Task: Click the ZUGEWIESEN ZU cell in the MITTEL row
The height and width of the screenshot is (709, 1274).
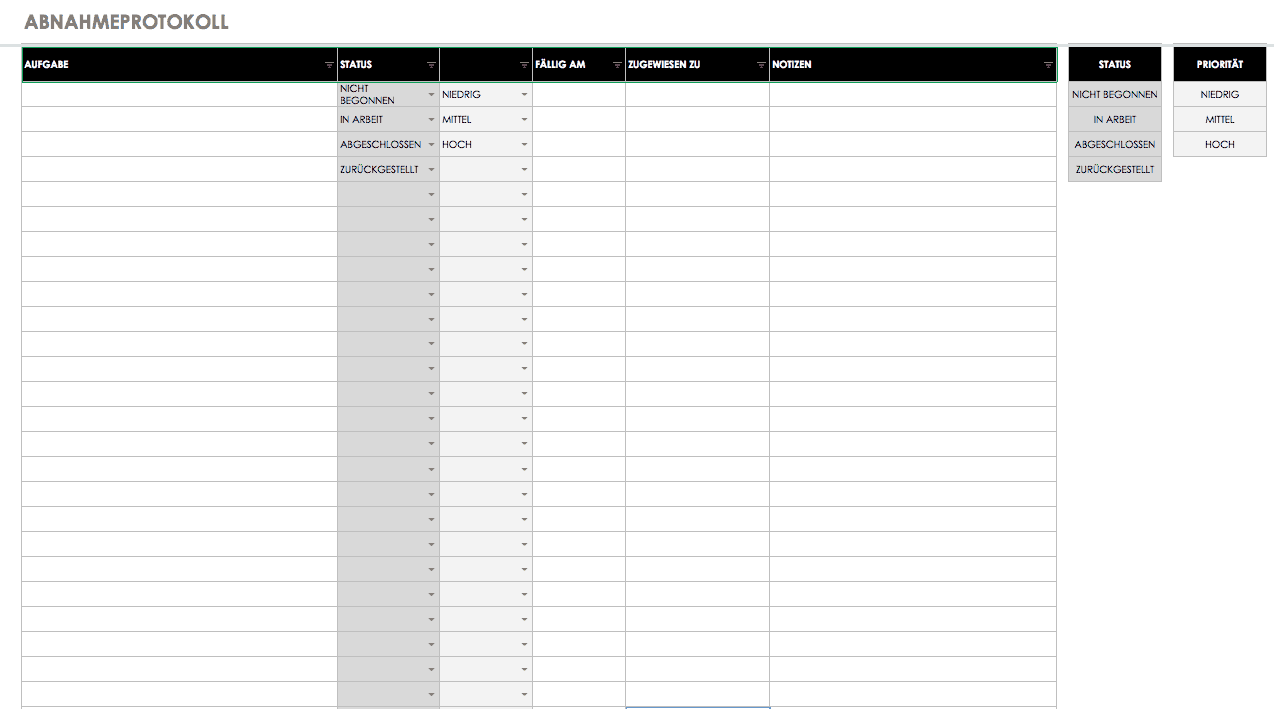Action: point(698,120)
